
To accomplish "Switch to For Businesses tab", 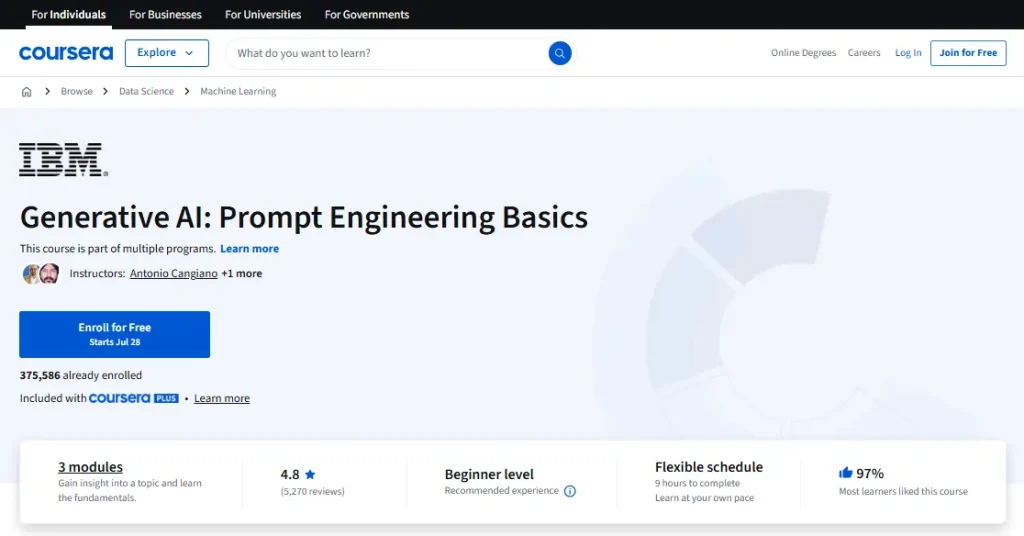I will (x=165, y=14).
